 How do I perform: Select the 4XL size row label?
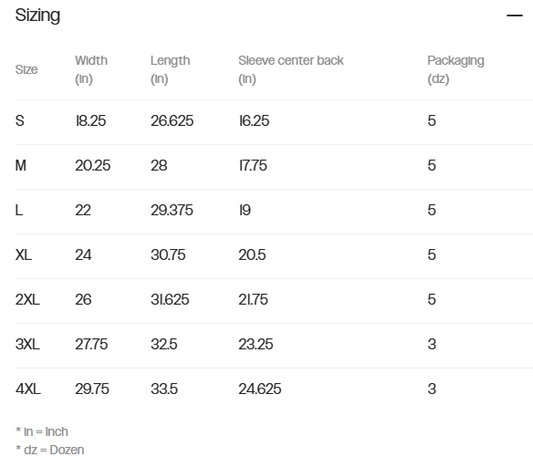28,389
